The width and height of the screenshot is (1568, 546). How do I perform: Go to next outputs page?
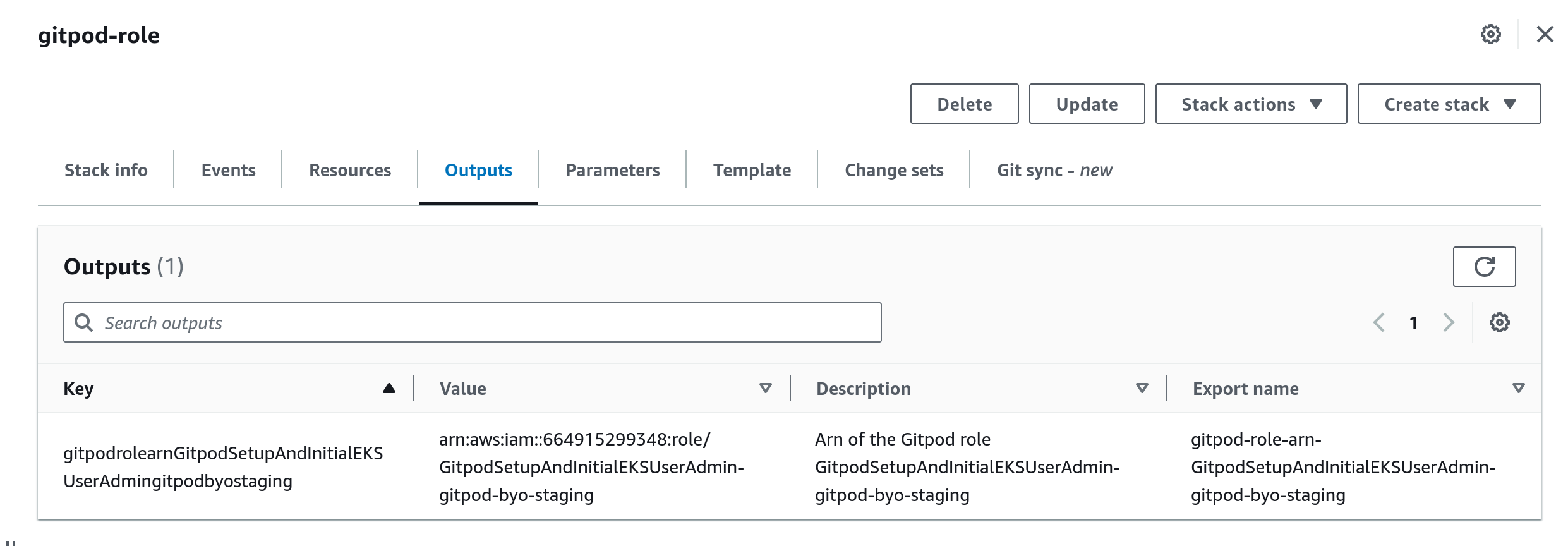click(1449, 322)
